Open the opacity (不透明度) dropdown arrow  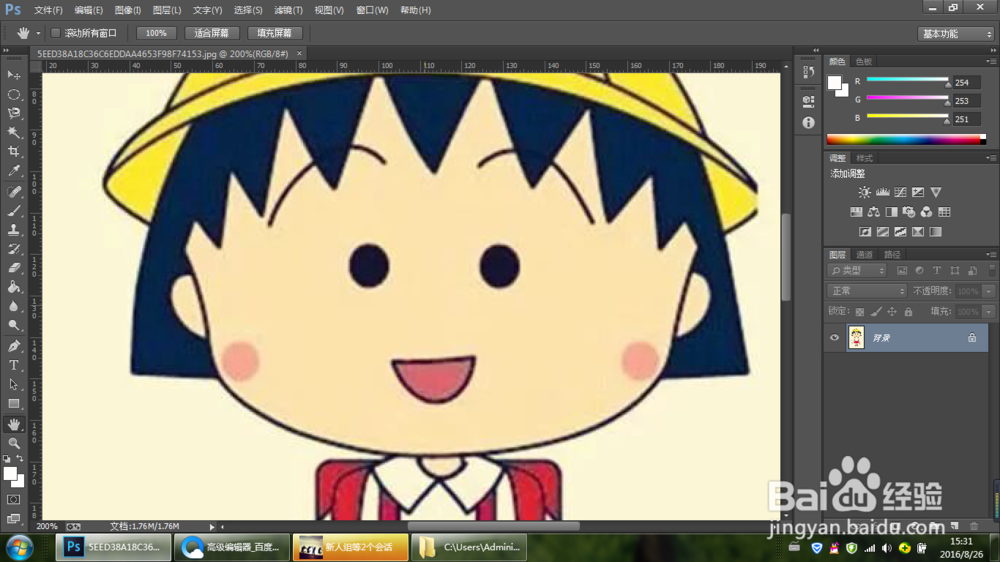click(989, 291)
